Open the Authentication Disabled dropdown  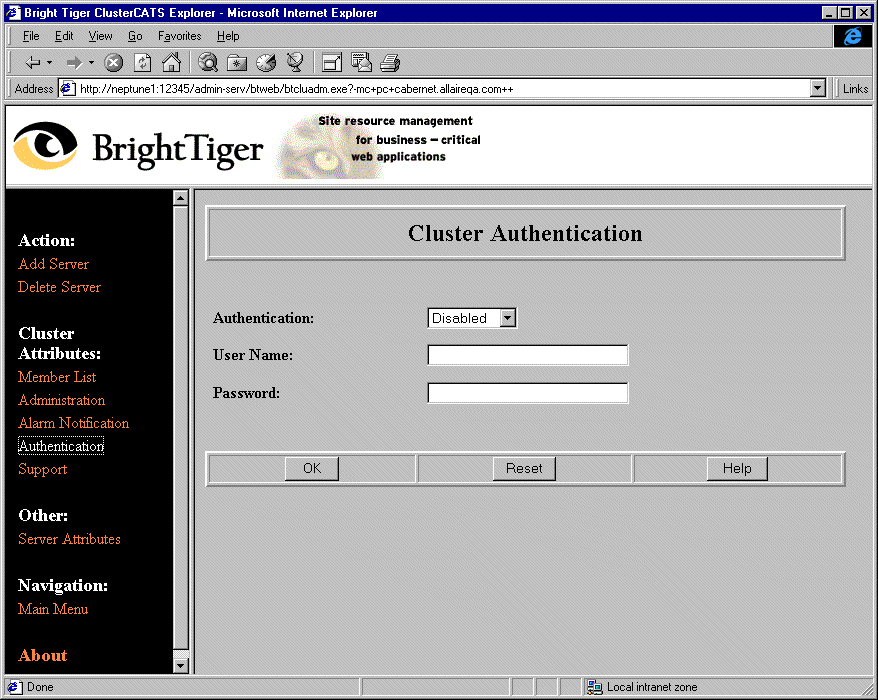point(507,318)
